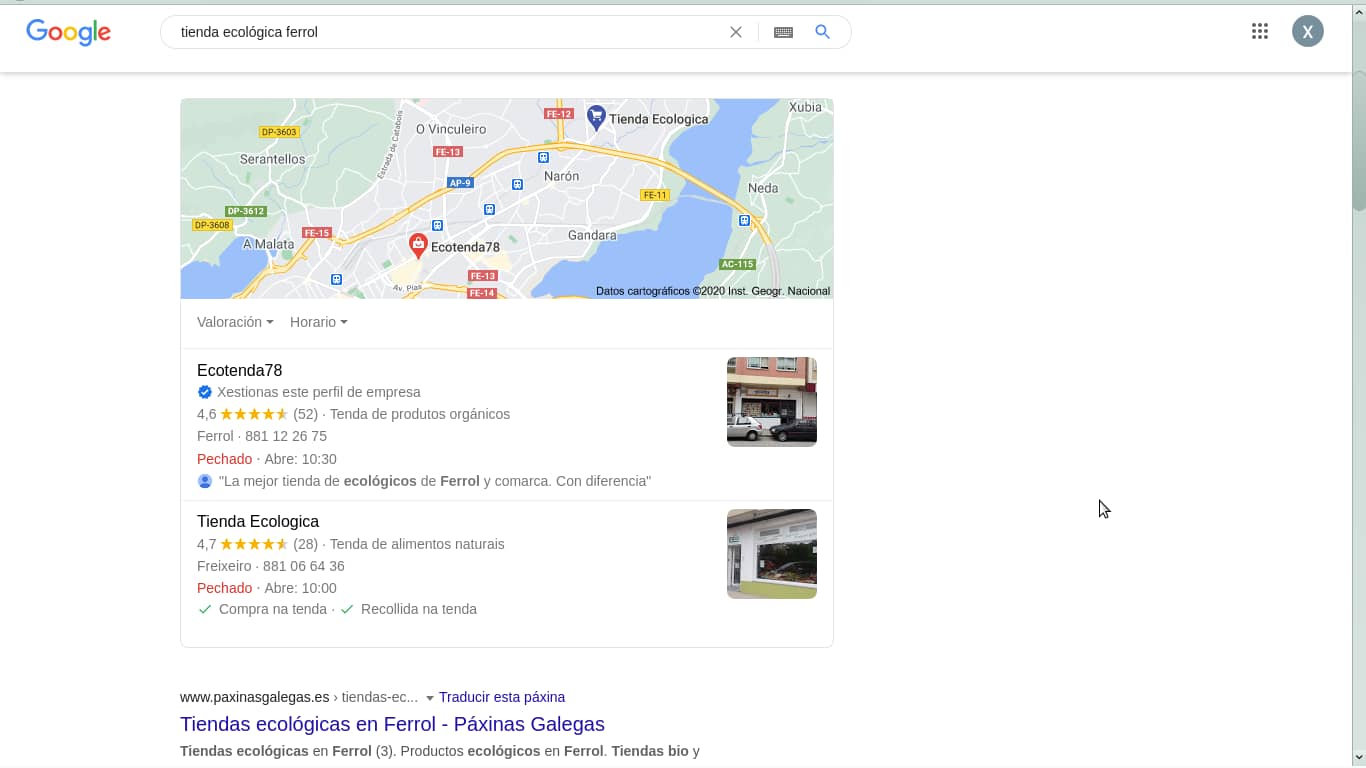Click the blue search magnifier icon
This screenshot has width=1366, height=768.
(x=822, y=32)
